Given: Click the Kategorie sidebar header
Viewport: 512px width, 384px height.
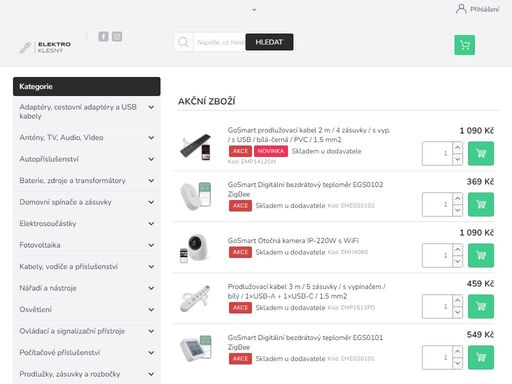Looking at the screenshot, I should 87,87.
